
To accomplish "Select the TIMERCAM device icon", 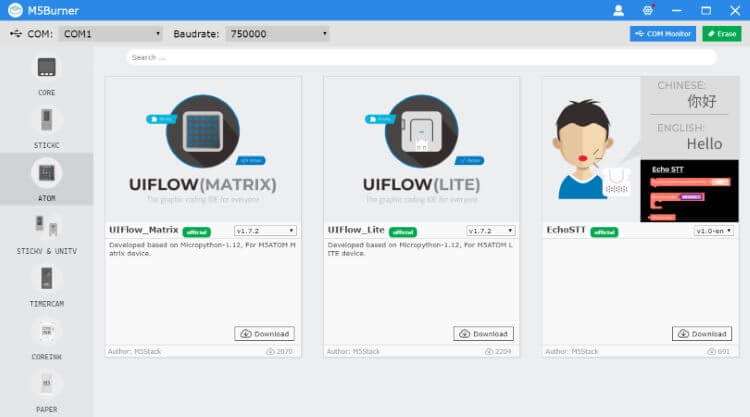I will pos(46,278).
